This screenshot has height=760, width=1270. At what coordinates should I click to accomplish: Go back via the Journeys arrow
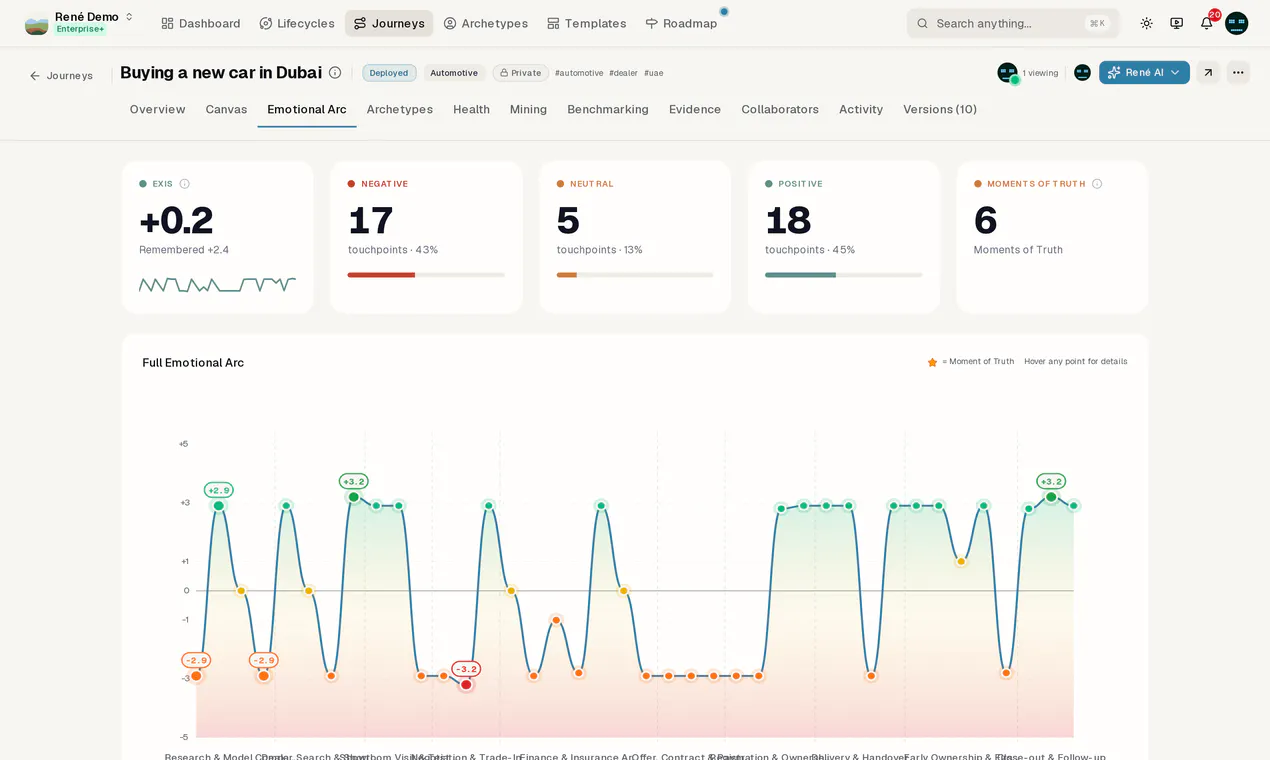(61, 76)
